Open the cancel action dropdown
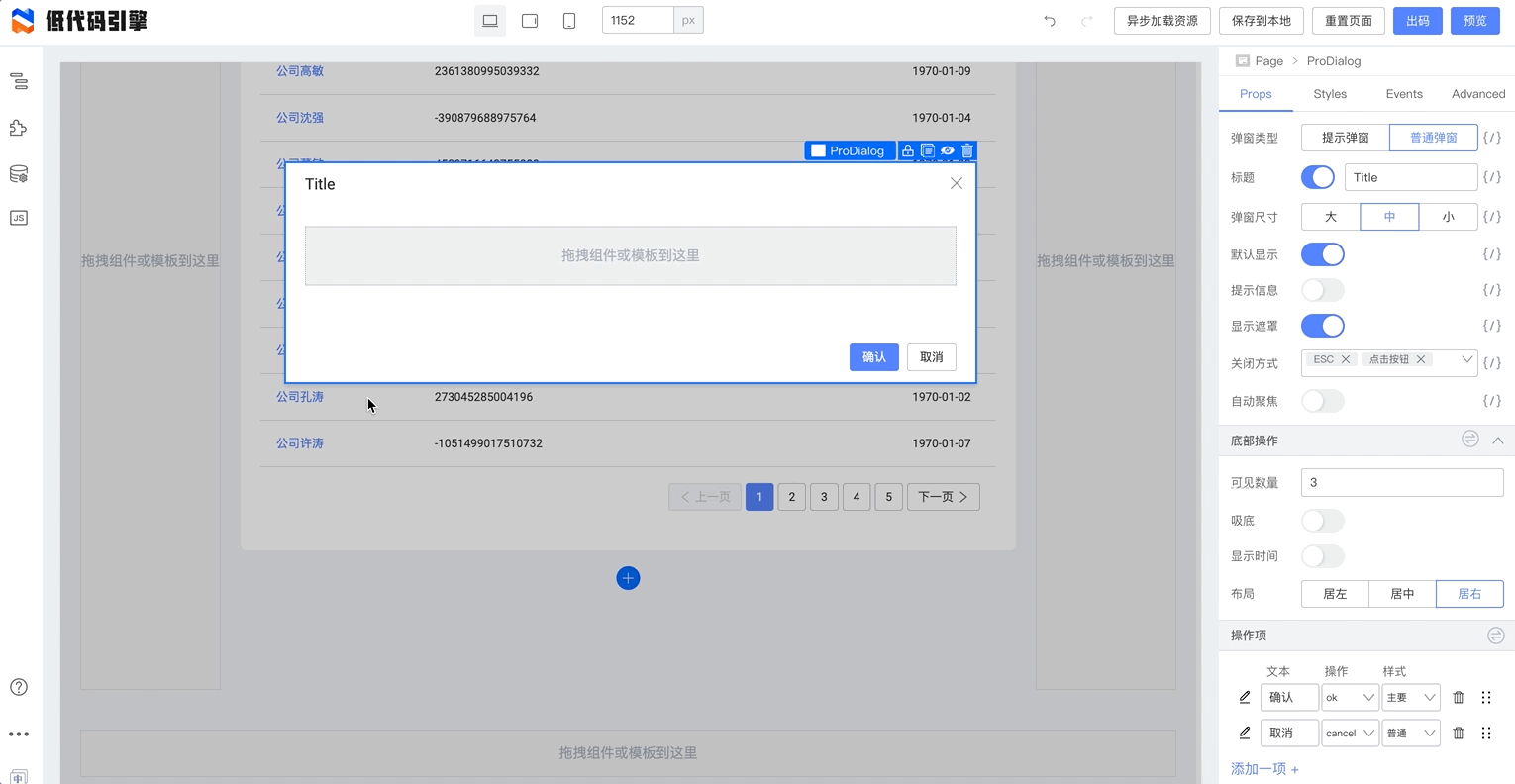This screenshot has width=1515, height=784. (1350, 734)
